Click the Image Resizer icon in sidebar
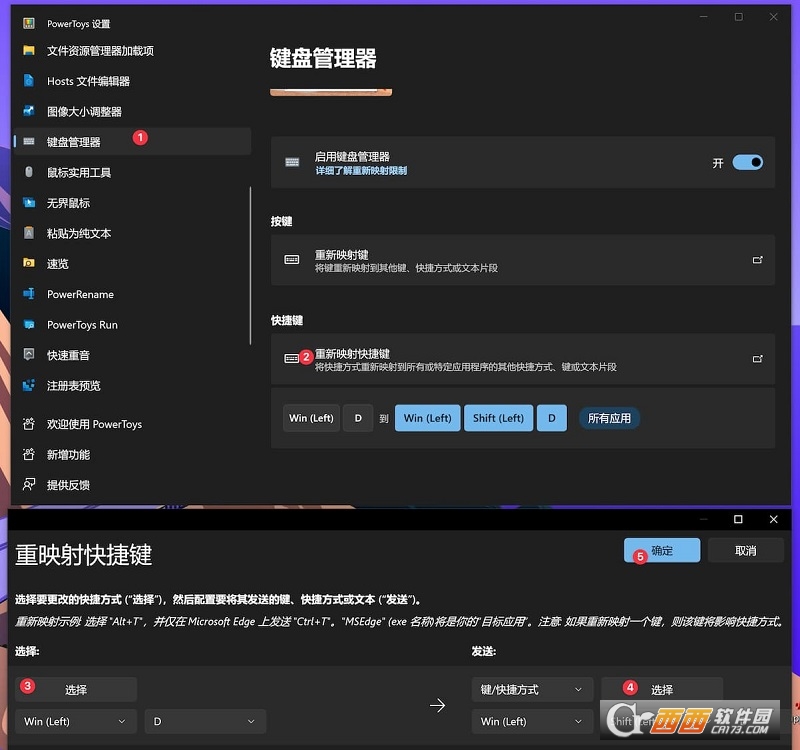 29,111
